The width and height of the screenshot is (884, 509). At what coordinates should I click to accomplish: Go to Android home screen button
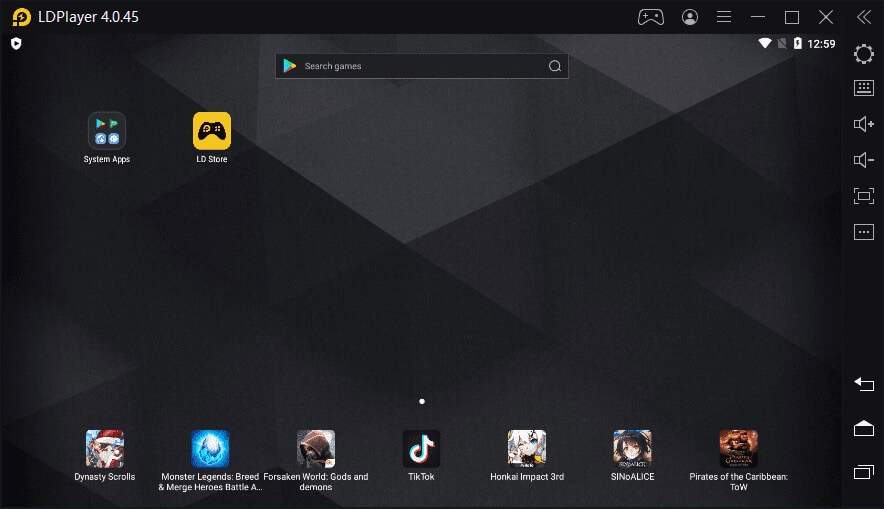pos(864,428)
